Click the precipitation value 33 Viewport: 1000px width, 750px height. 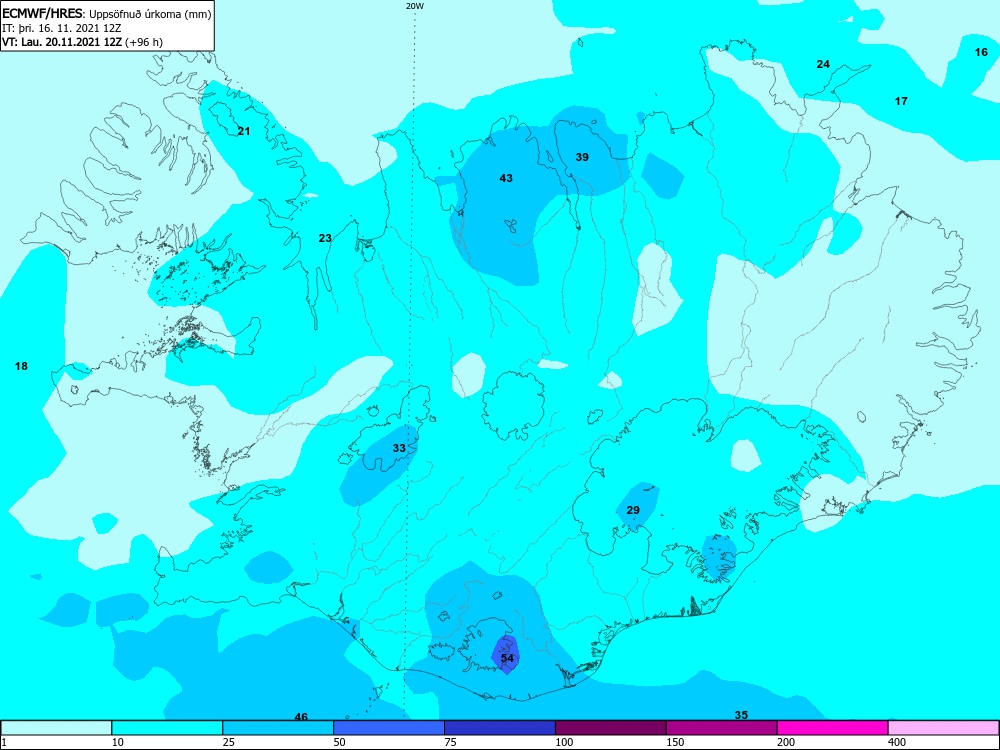(399, 448)
